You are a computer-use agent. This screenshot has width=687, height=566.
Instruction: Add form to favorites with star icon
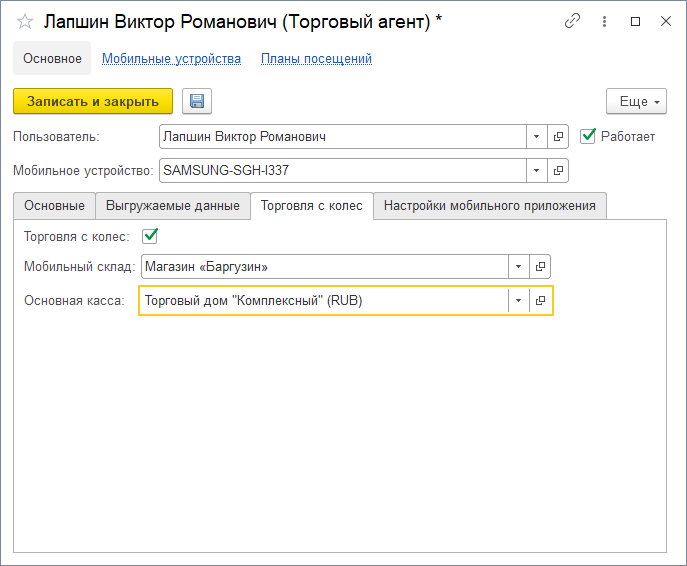coord(25,20)
